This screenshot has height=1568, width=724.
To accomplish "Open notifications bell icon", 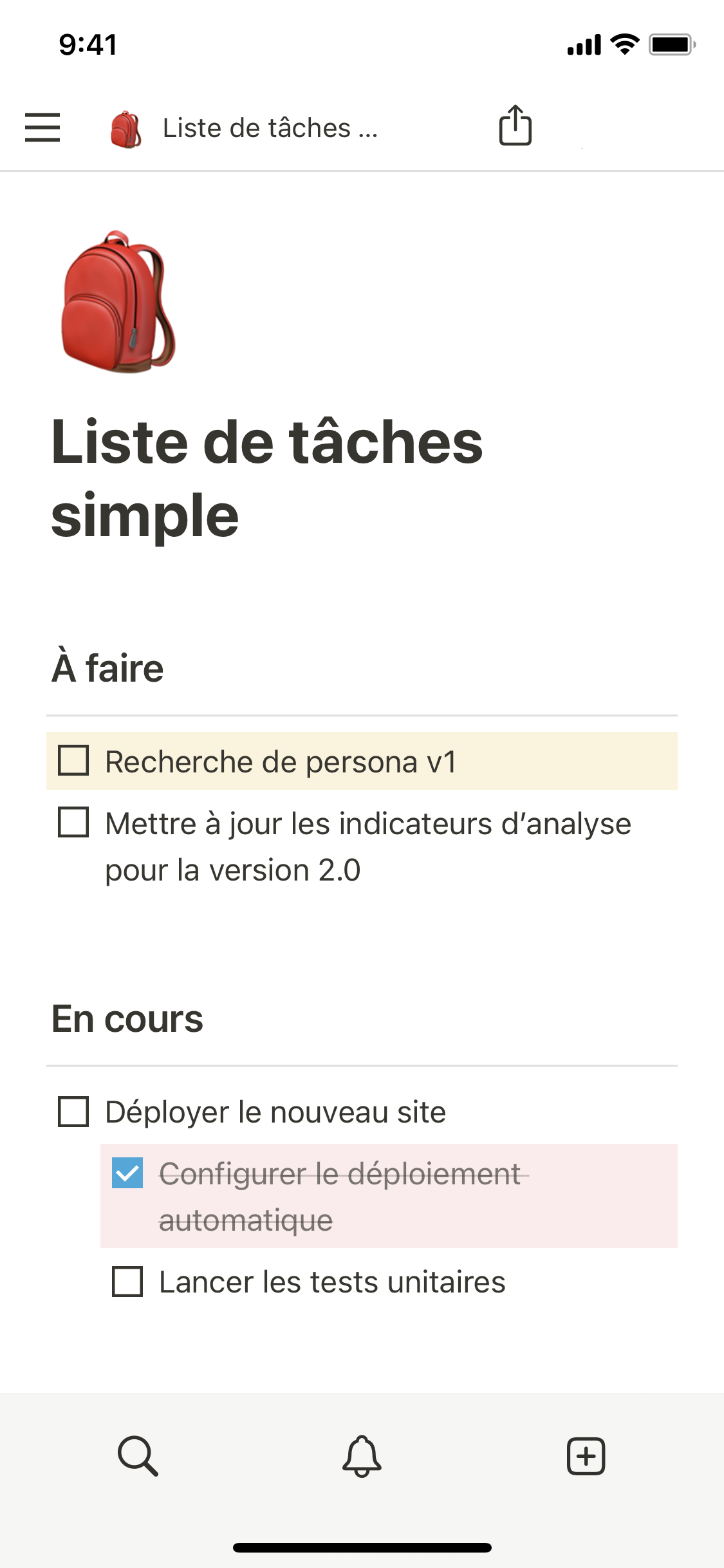I will click(362, 1455).
